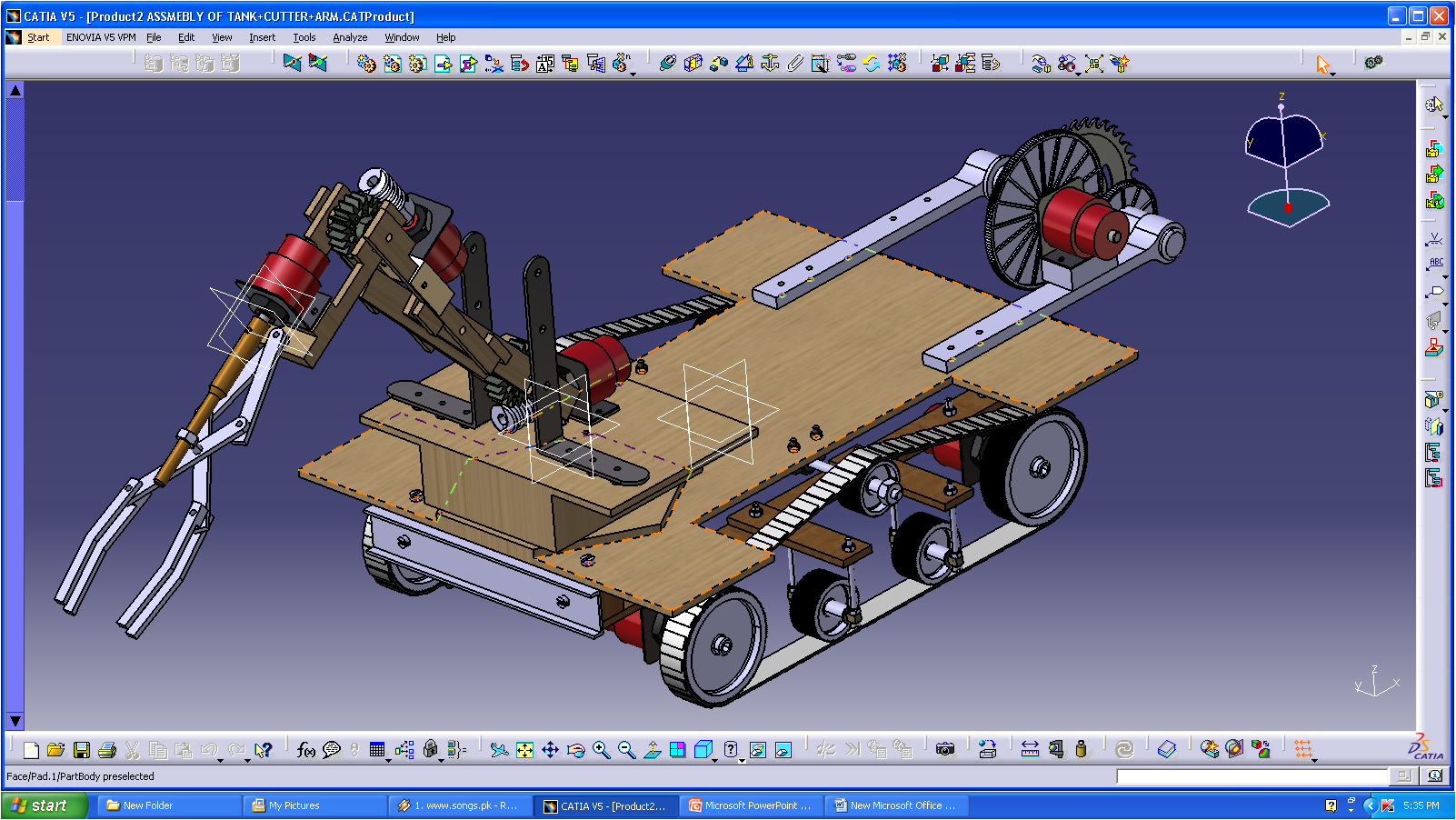Print using the printer icon

pos(107,750)
